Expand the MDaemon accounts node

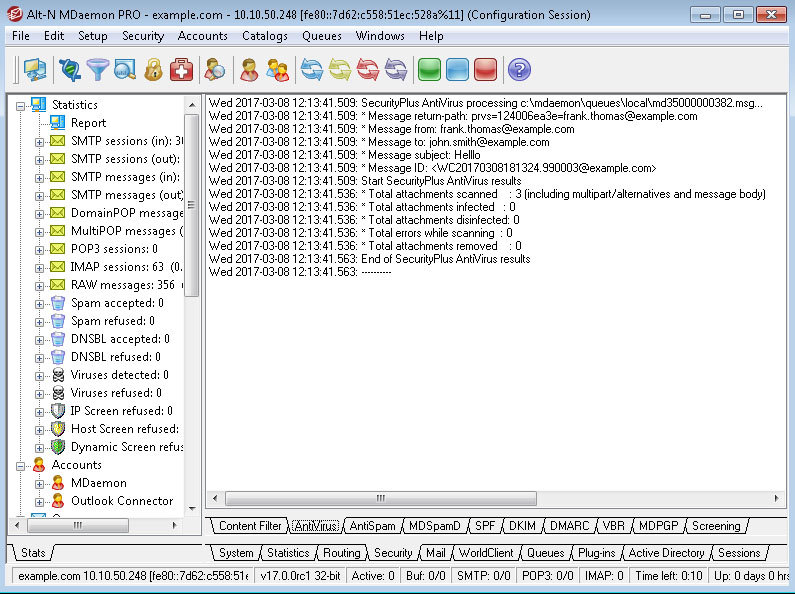coord(39,484)
